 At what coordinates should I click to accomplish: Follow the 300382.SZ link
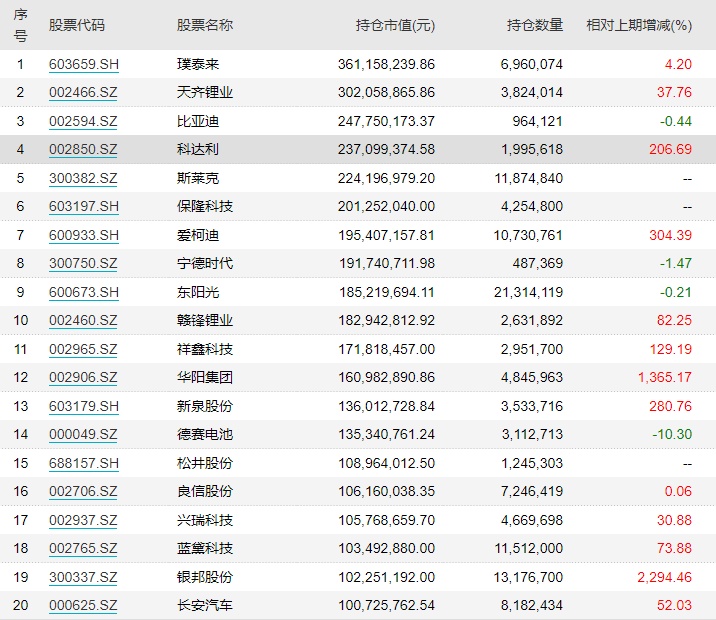[x=83, y=178]
